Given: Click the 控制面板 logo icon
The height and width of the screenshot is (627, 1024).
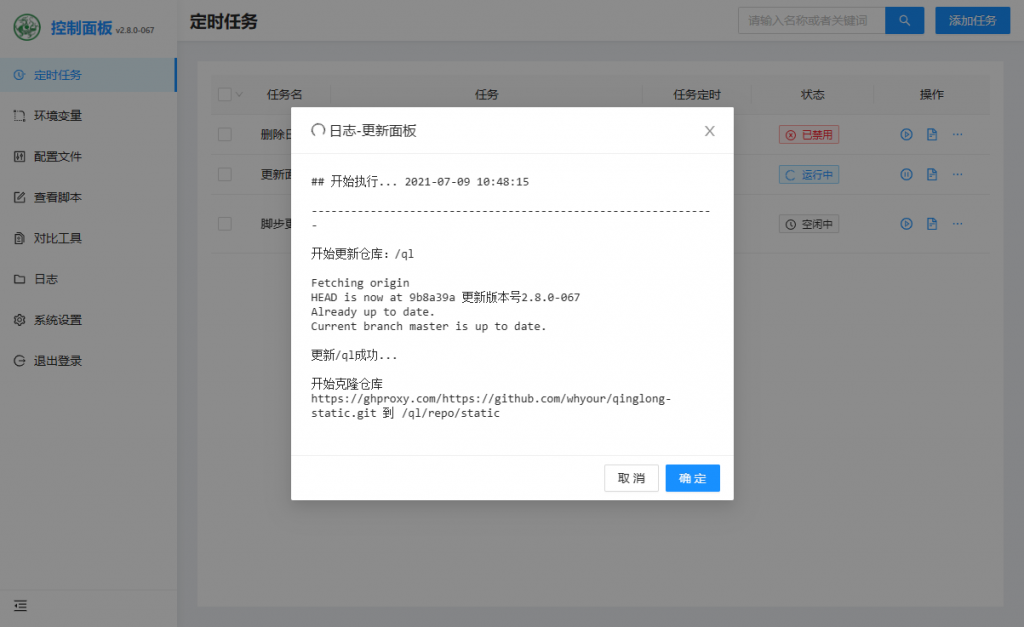Looking at the screenshot, I should coord(27,28).
